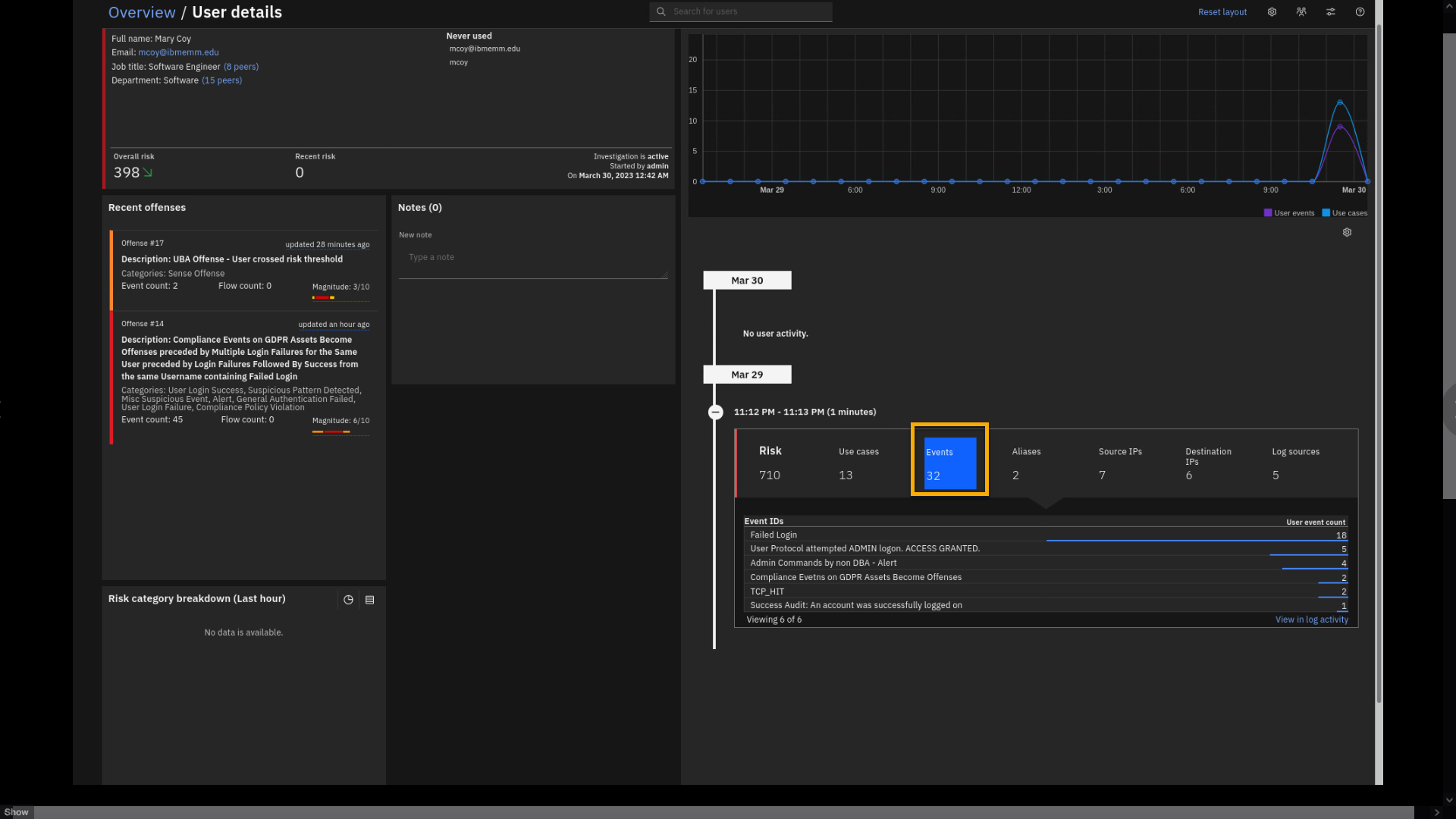Select the Log sources tile

[1295, 463]
